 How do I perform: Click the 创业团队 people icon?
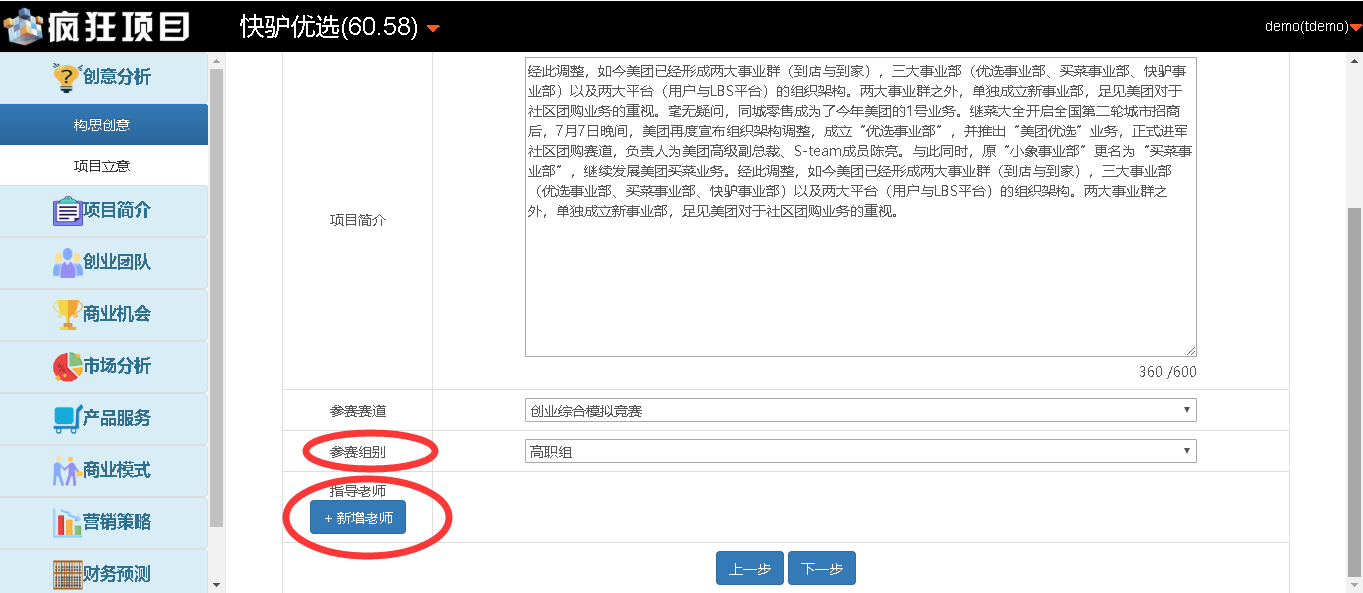67,263
